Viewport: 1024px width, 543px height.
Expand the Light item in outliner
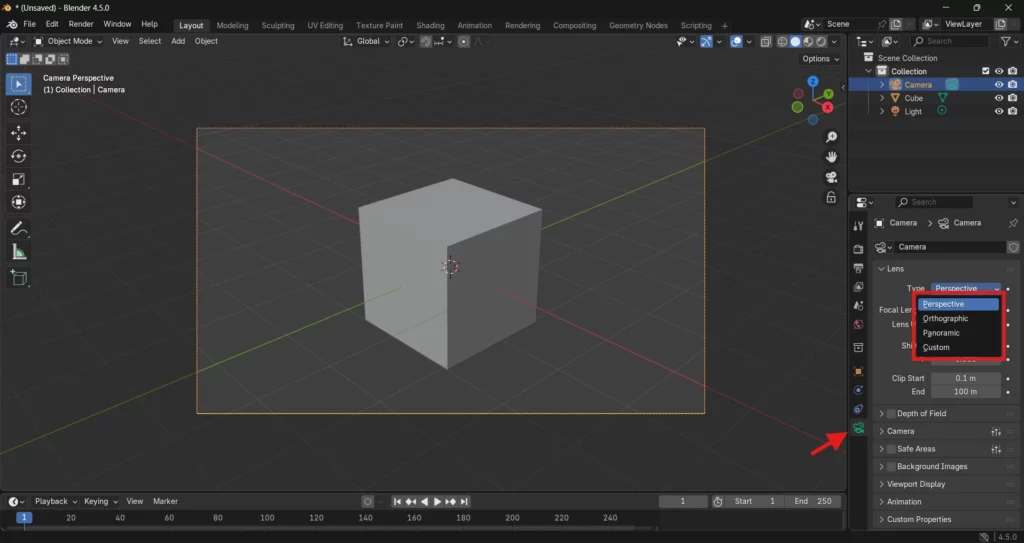(x=882, y=112)
